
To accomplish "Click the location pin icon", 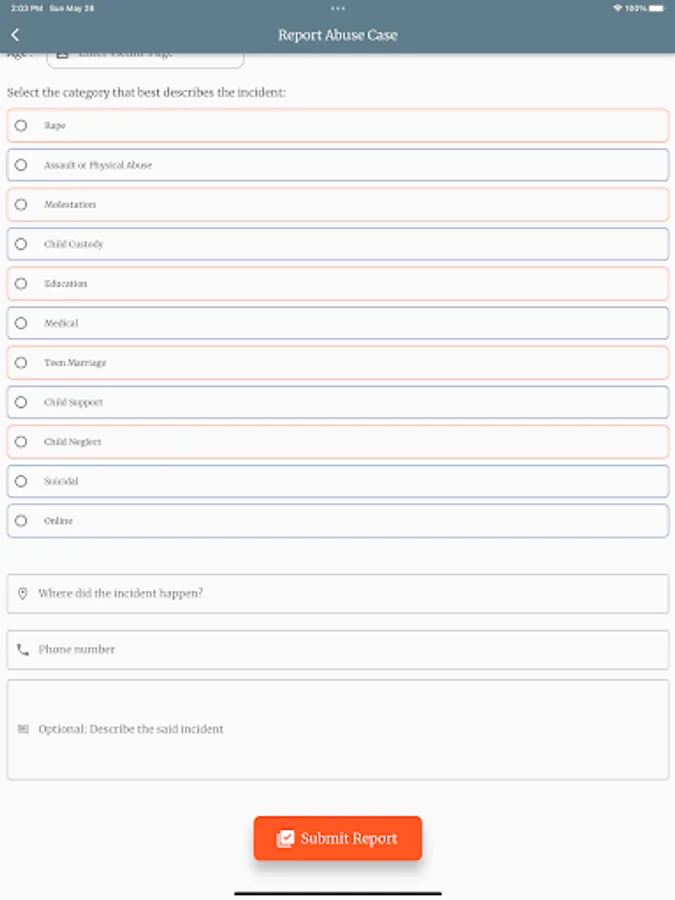I will click(22, 593).
